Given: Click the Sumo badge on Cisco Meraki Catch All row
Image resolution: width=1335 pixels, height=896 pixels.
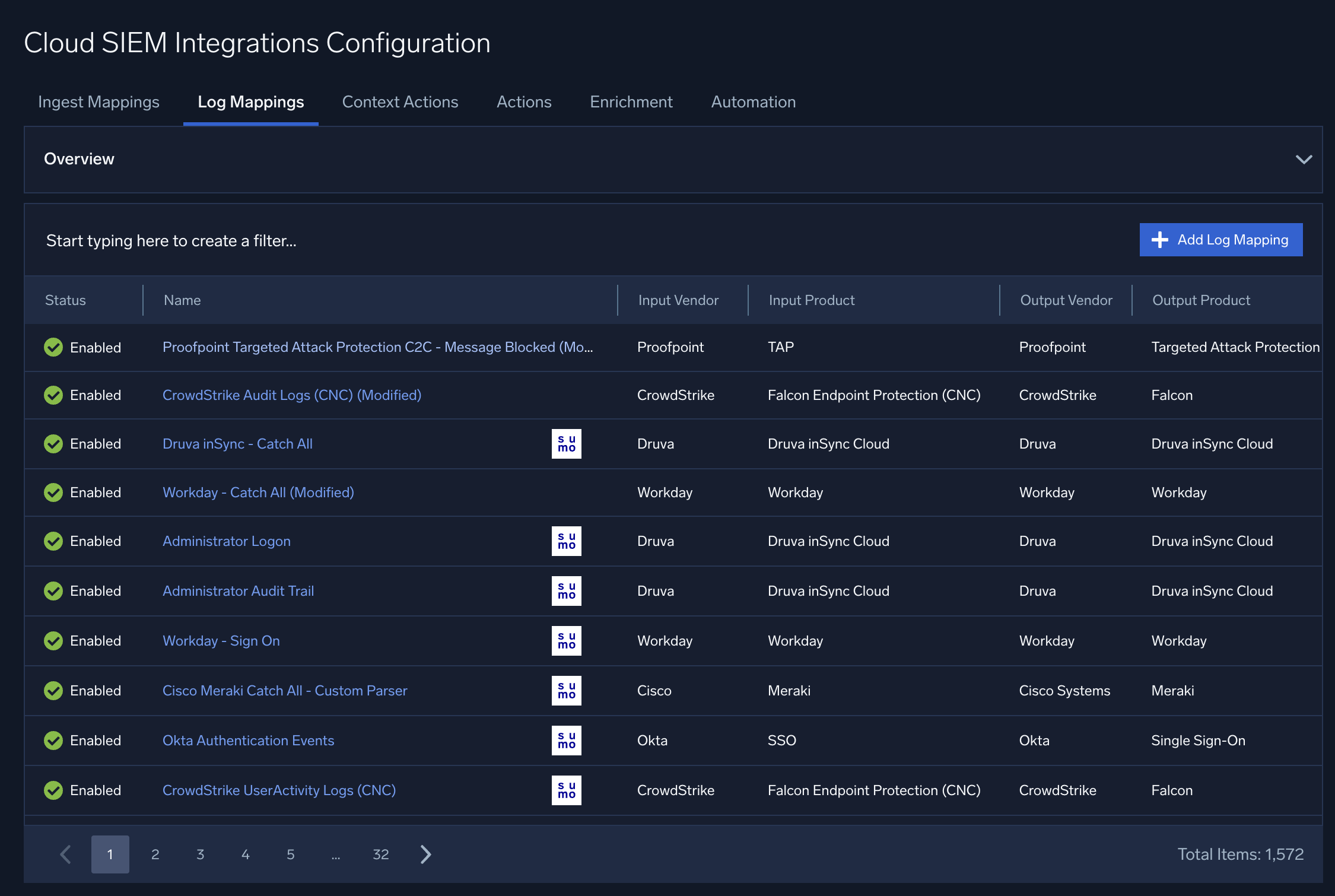Looking at the screenshot, I should pos(566,690).
